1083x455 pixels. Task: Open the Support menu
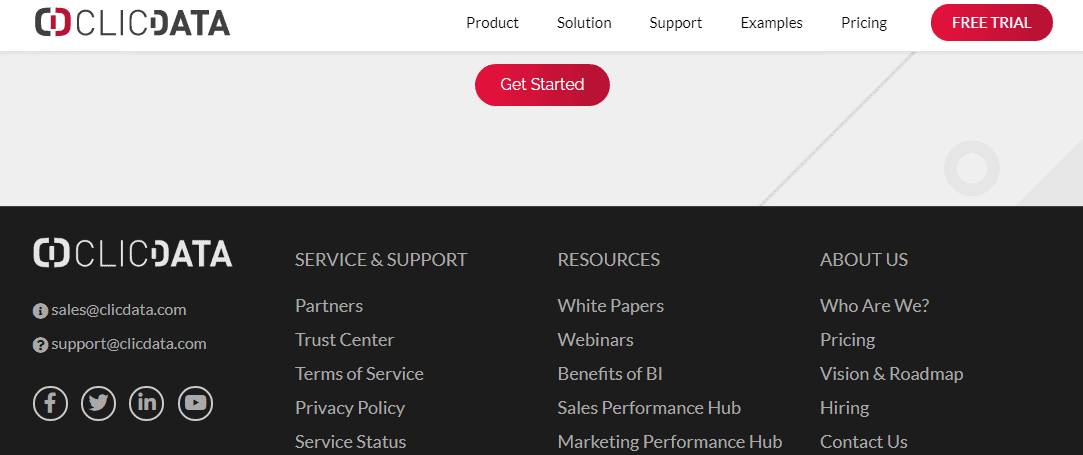coord(675,23)
